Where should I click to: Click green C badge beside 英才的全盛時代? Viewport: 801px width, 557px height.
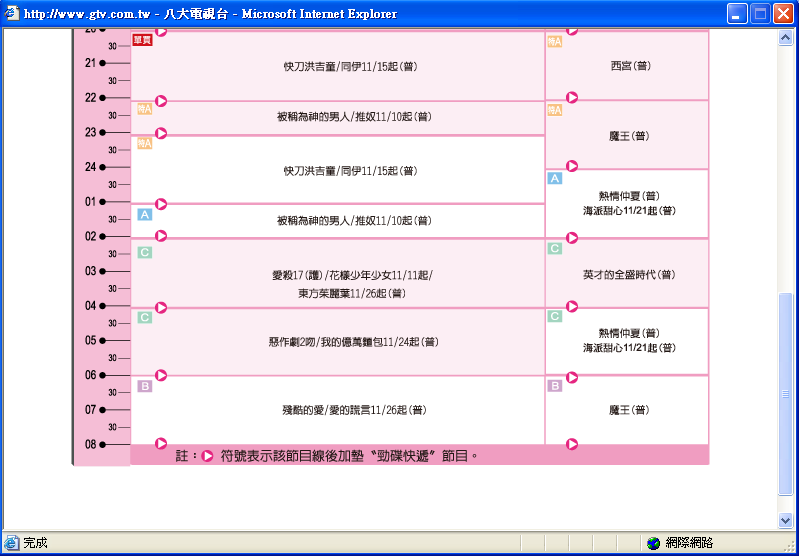pyautogui.click(x=554, y=248)
